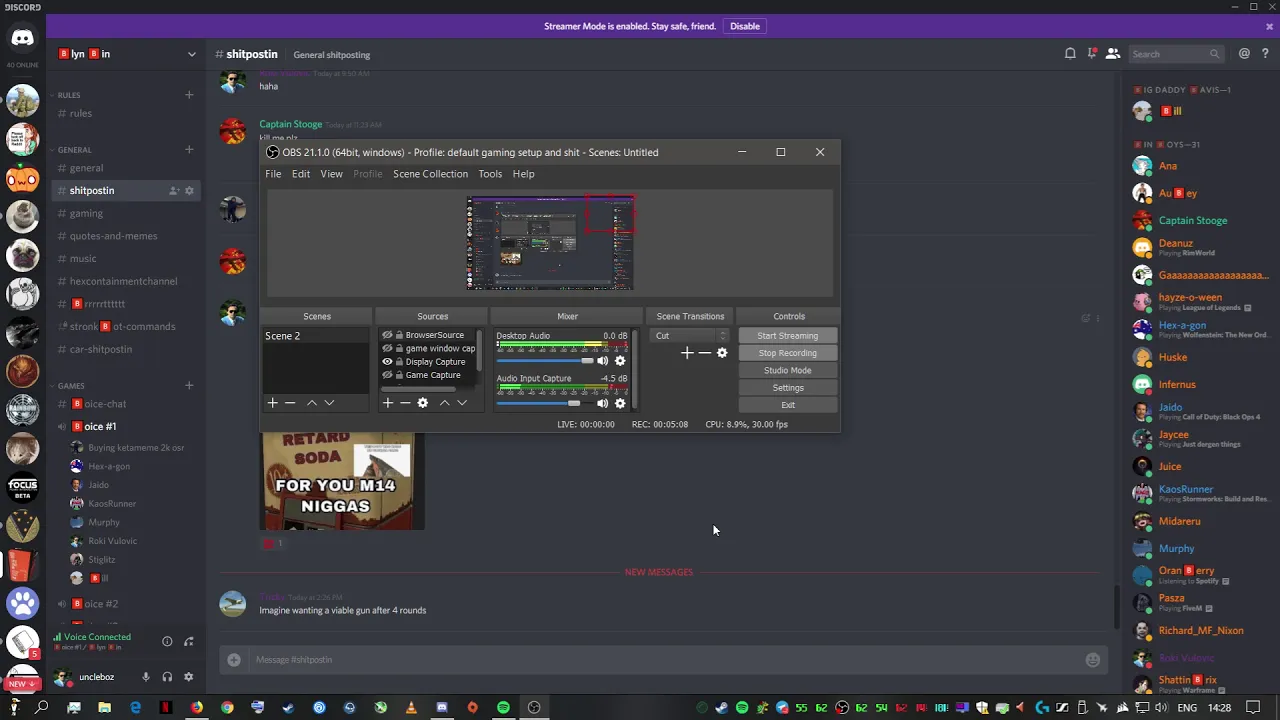Add a scene with the Scenes plus icon
Image resolution: width=1280 pixels, height=720 pixels.
[272, 403]
